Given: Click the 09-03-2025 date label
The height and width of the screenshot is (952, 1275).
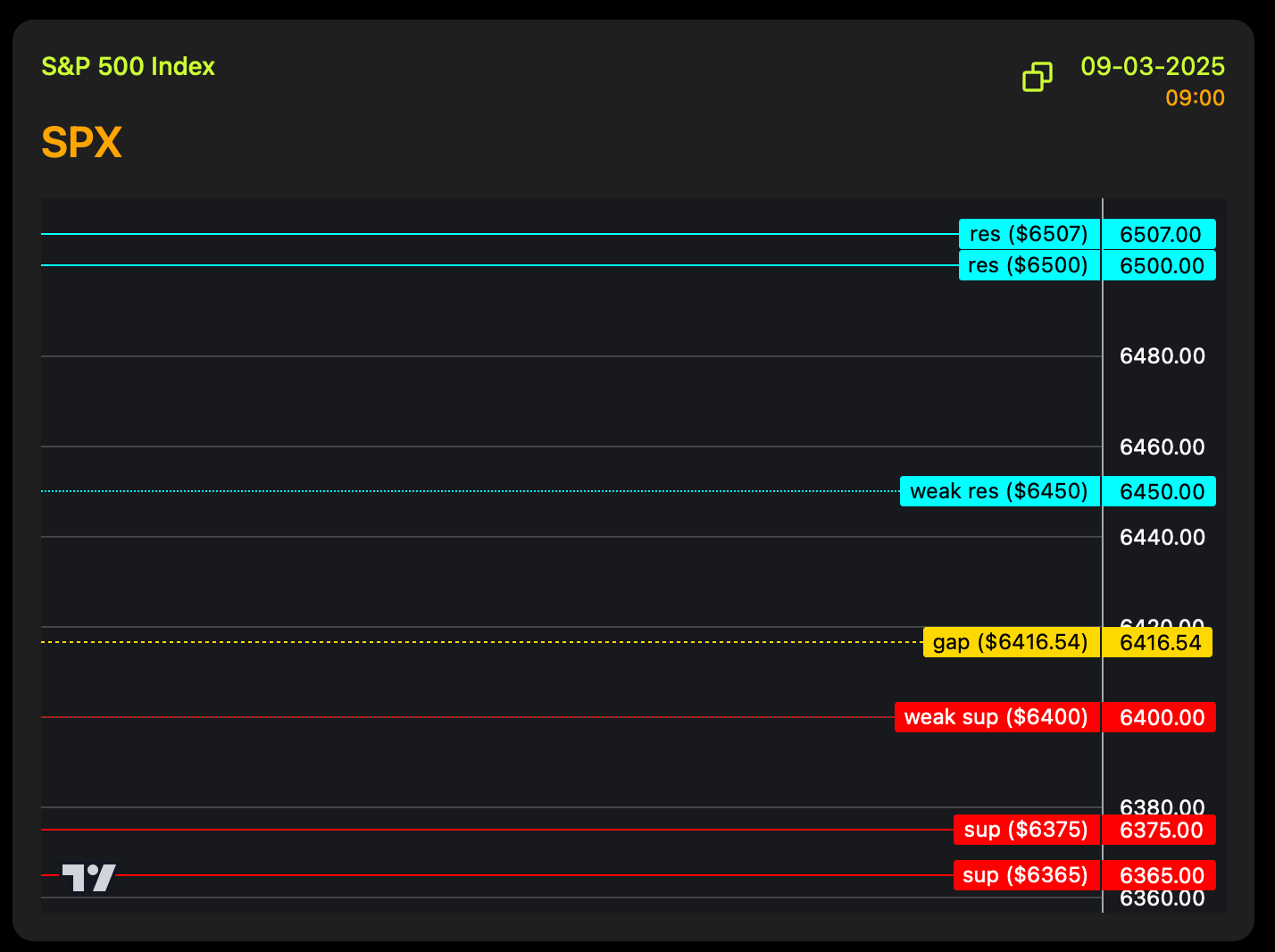Looking at the screenshot, I should pyautogui.click(x=1153, y=66).
